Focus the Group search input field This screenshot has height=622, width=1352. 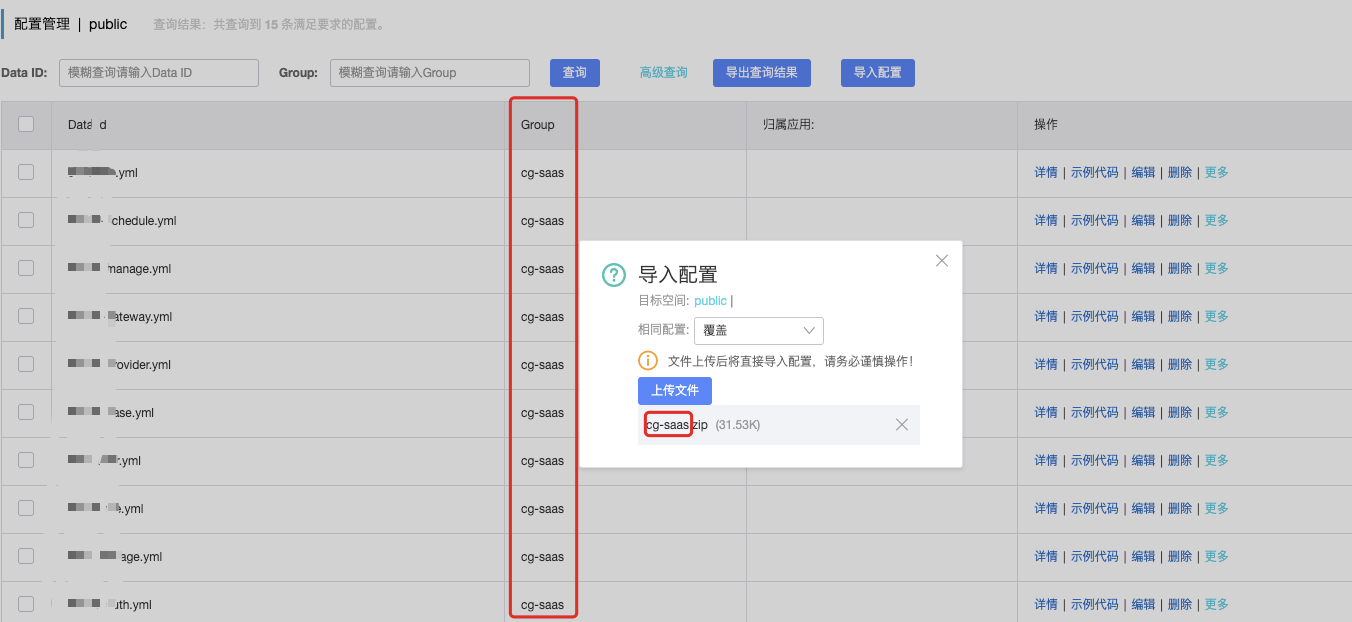[x=430, y=73]
